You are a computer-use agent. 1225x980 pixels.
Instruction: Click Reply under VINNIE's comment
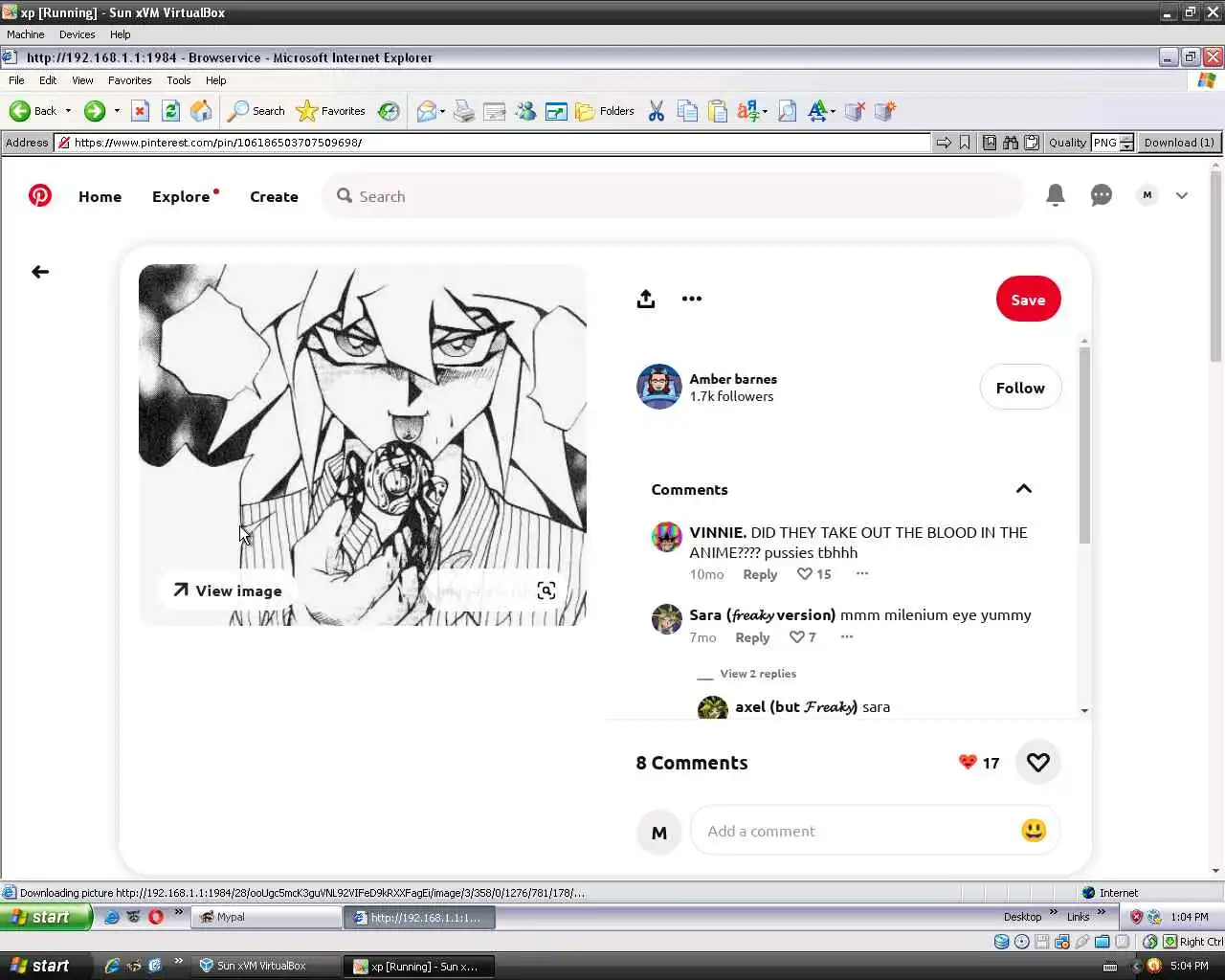coord(760,574)
